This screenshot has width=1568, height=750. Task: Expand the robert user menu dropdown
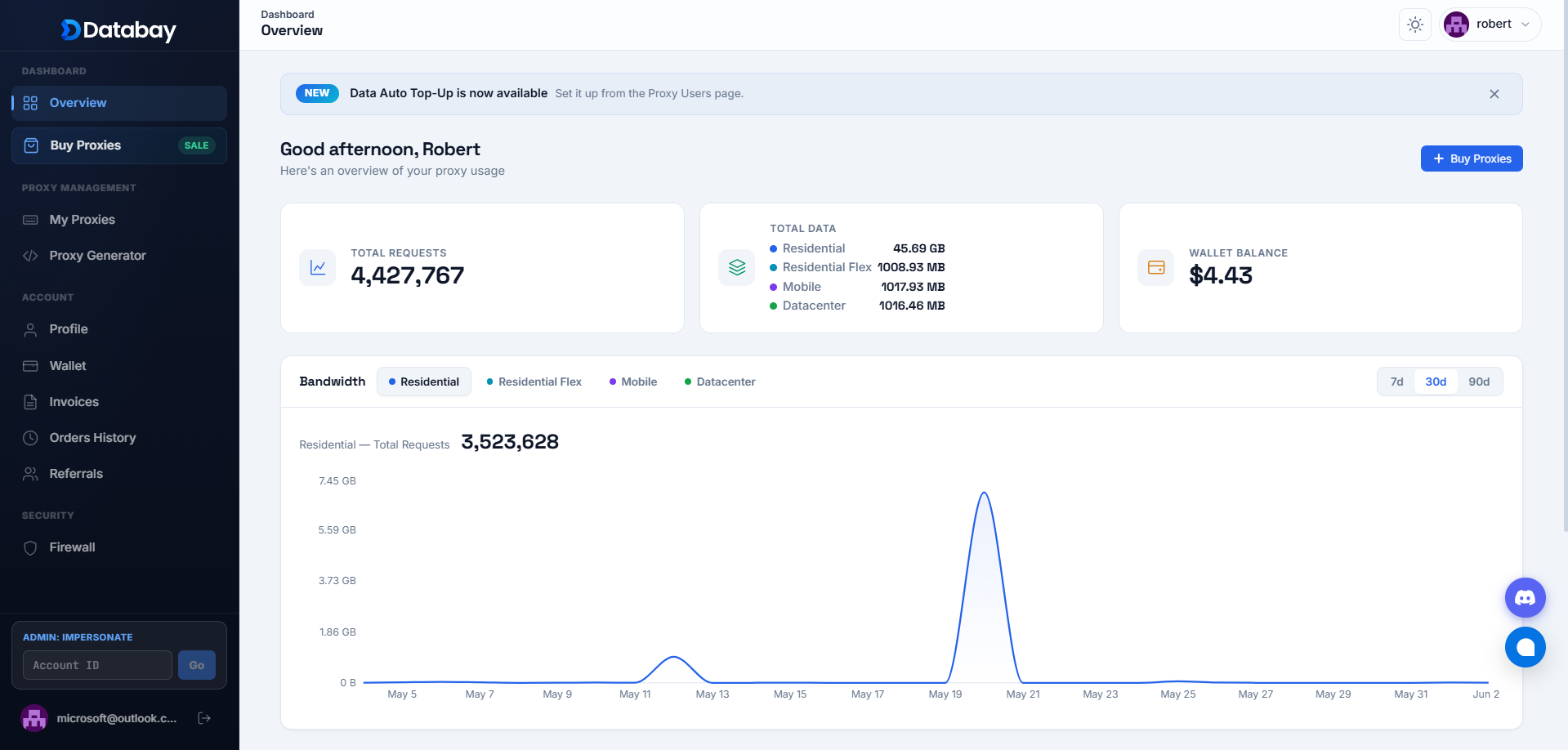(1490, 25)
